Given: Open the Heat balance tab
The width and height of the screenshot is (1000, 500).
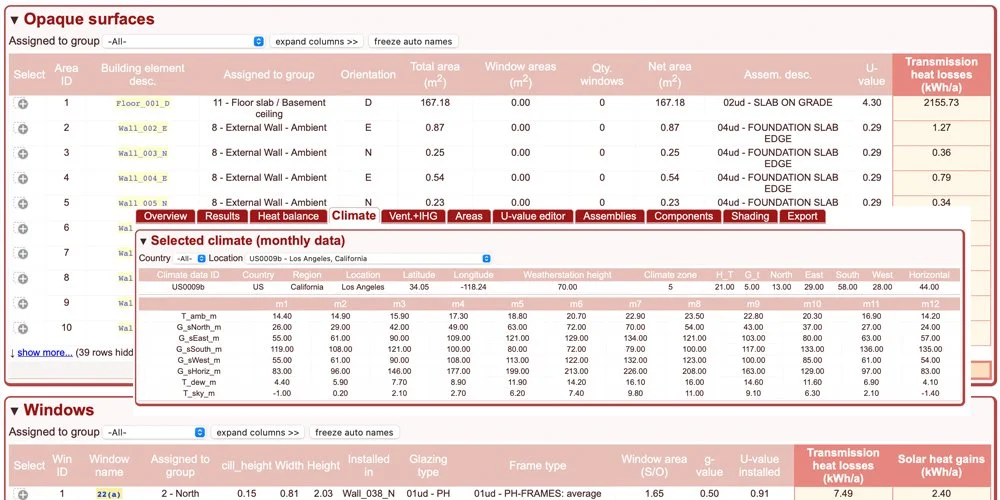Looking at the screenshot, I should tap(288, 216).
